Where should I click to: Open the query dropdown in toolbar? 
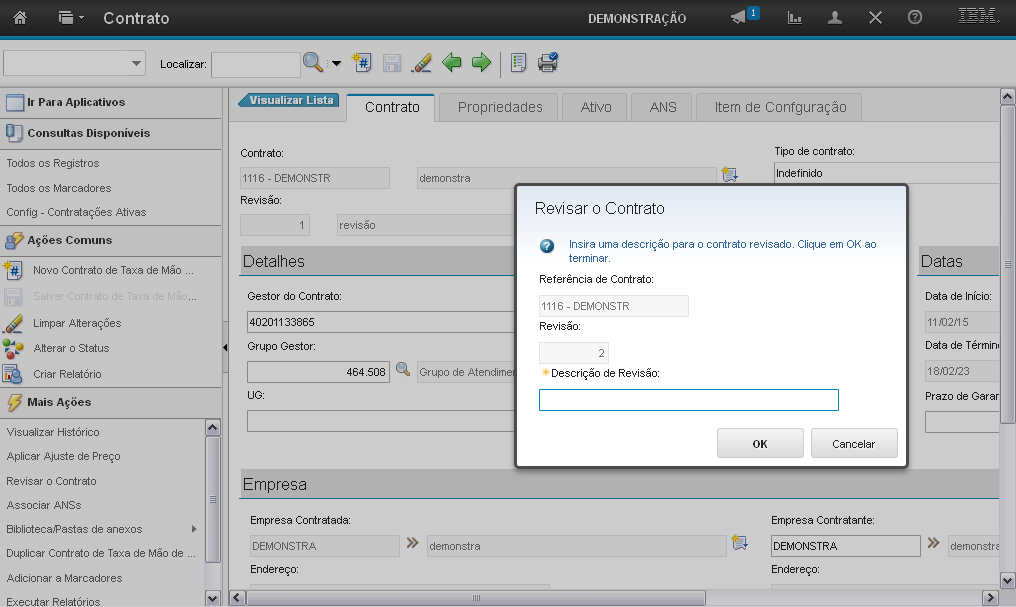coord(75,63)
